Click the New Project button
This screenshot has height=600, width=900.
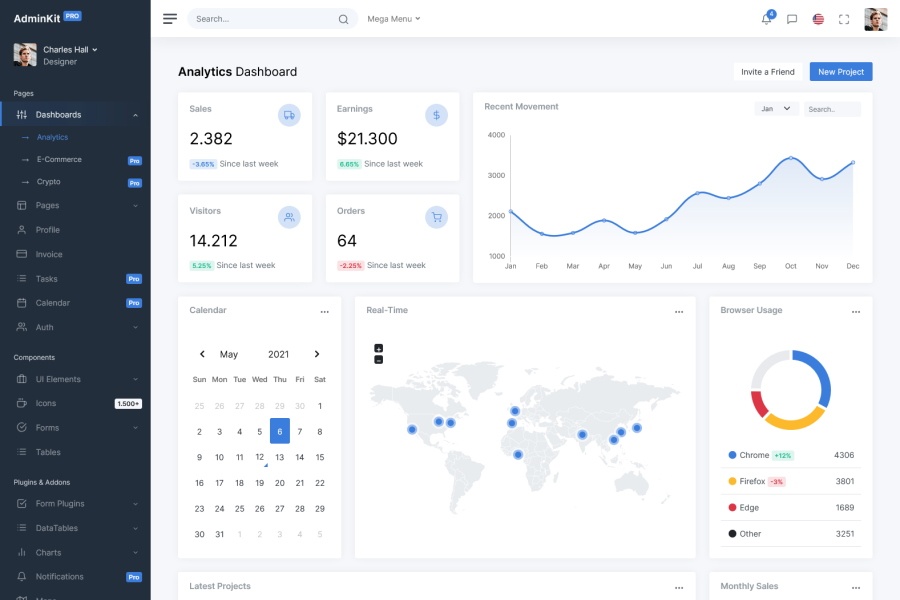point(840,71)
